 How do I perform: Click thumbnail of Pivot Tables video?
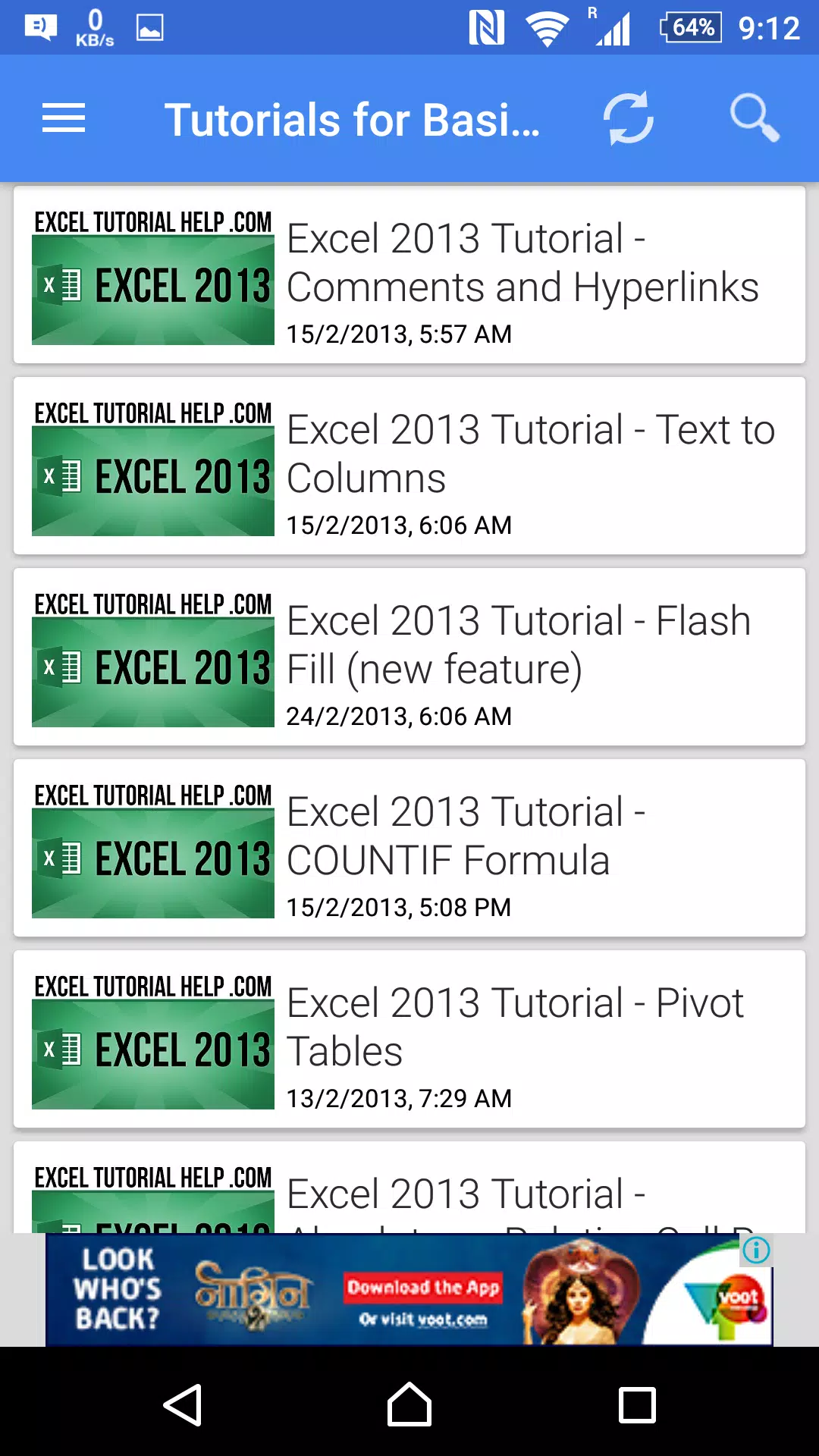[153, 1040]
